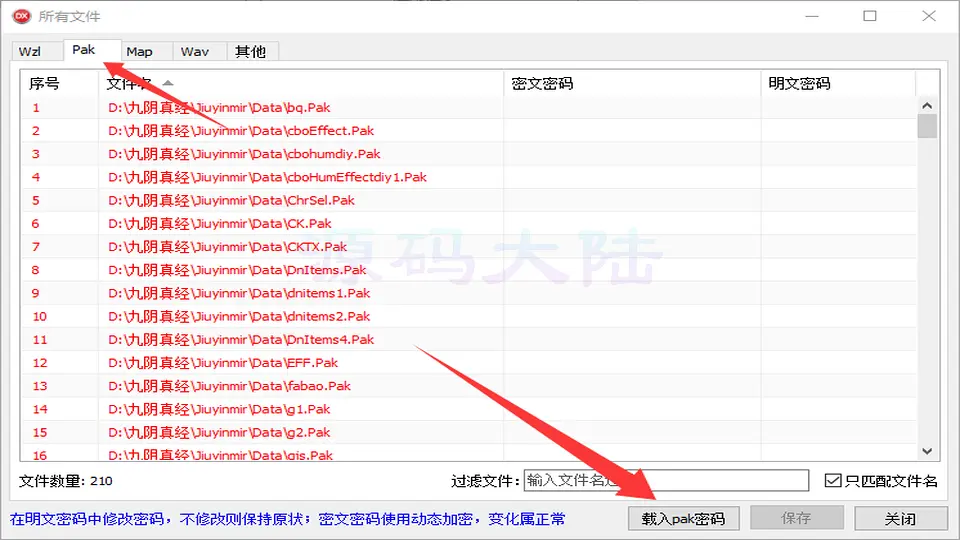Click the 载入pak密码 button

pos(683,519)
